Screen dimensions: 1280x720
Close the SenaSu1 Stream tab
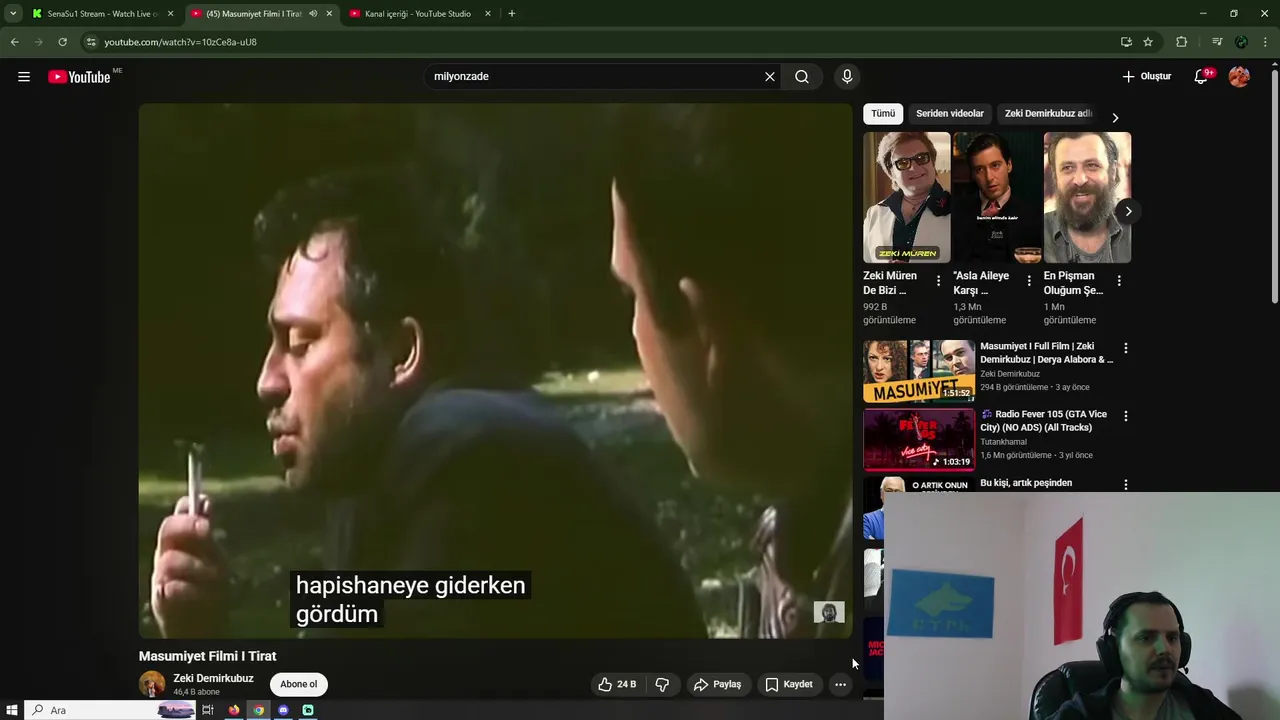coord(170,14)
